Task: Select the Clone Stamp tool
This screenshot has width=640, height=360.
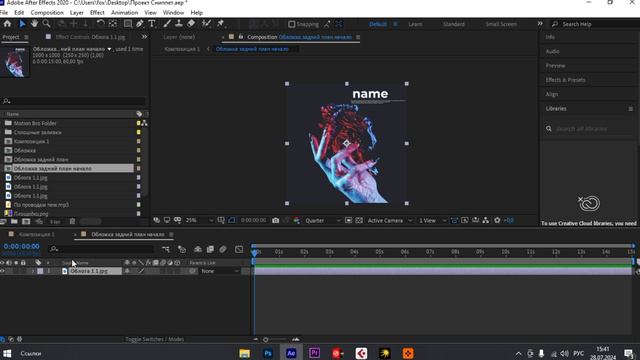Action: pyautogui.click(x=179, y=24)
